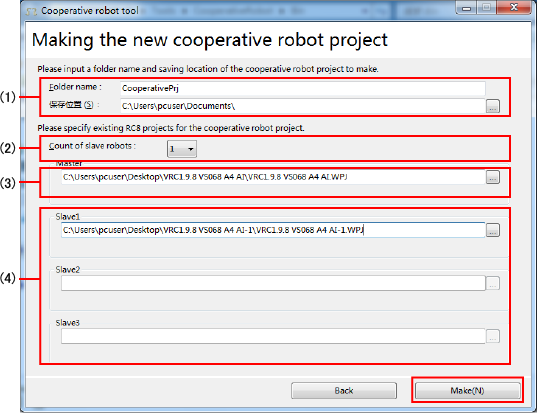537x413 pixels.
Task: Click the Folder name input field
Action: (x=303, y=88)
